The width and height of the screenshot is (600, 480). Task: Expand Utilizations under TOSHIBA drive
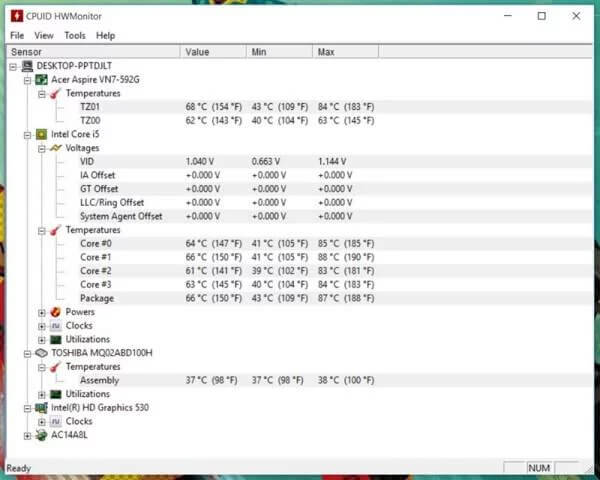(x=42, y=395)
